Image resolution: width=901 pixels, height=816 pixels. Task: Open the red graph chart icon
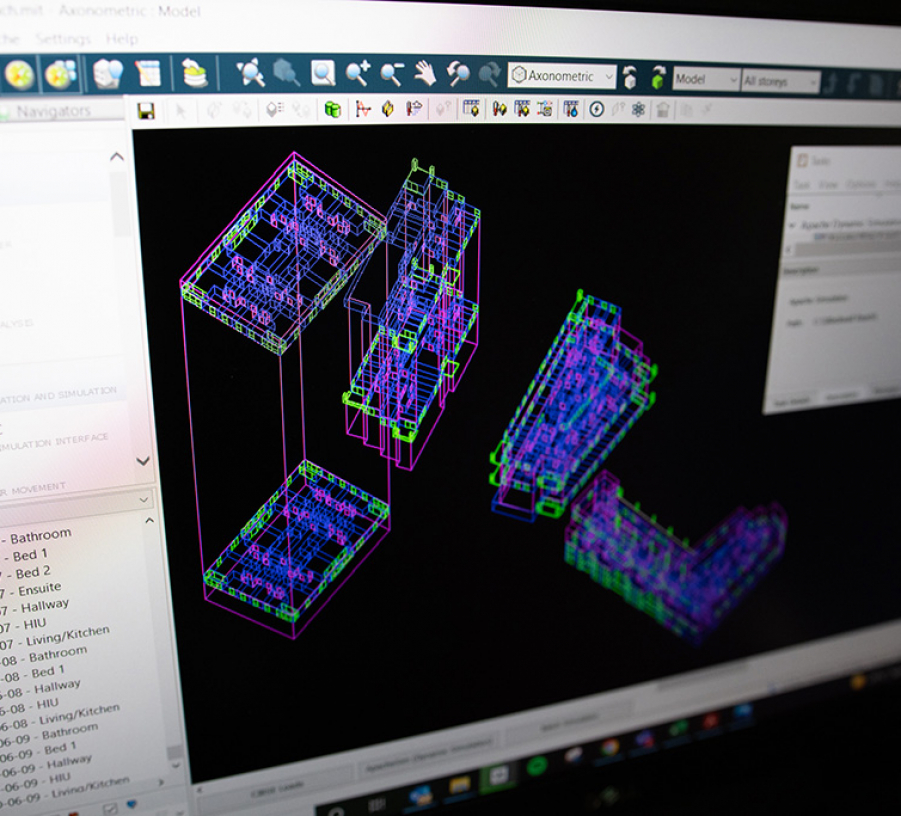click(363, 109)
